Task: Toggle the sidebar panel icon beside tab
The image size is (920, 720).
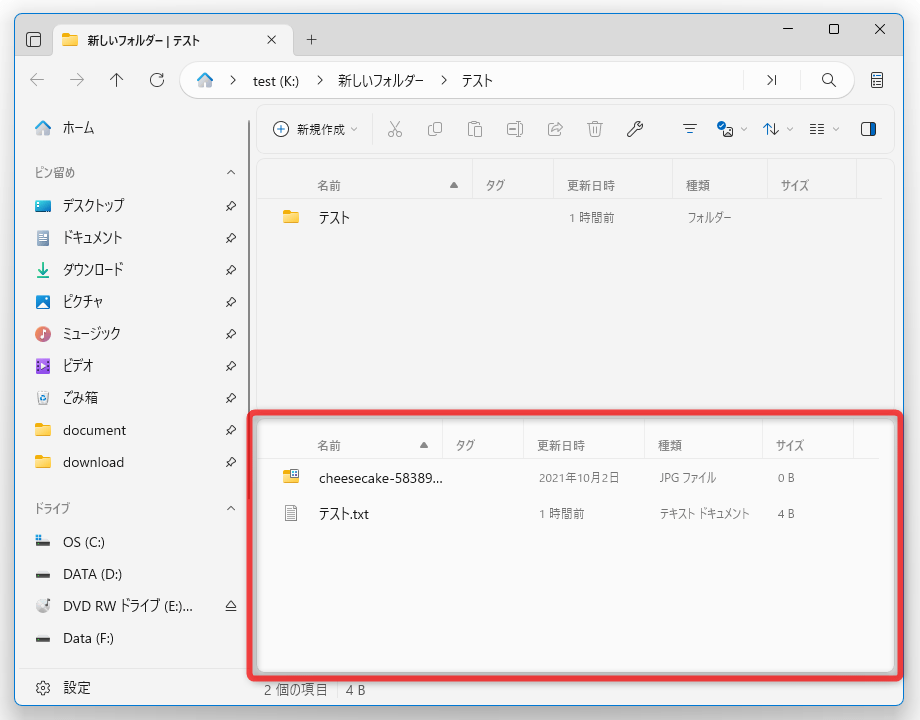Action: point(34,40)
